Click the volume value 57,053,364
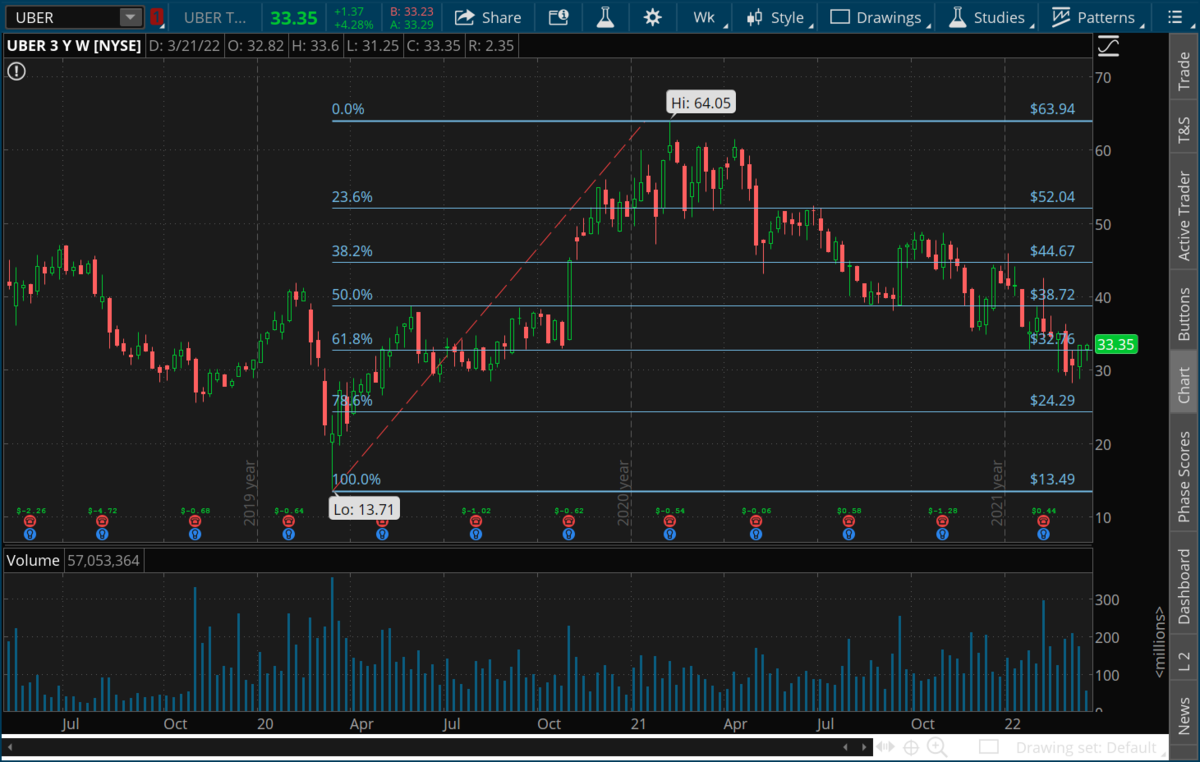Viewport: 1200px width, 762px height. coord(104,561)
